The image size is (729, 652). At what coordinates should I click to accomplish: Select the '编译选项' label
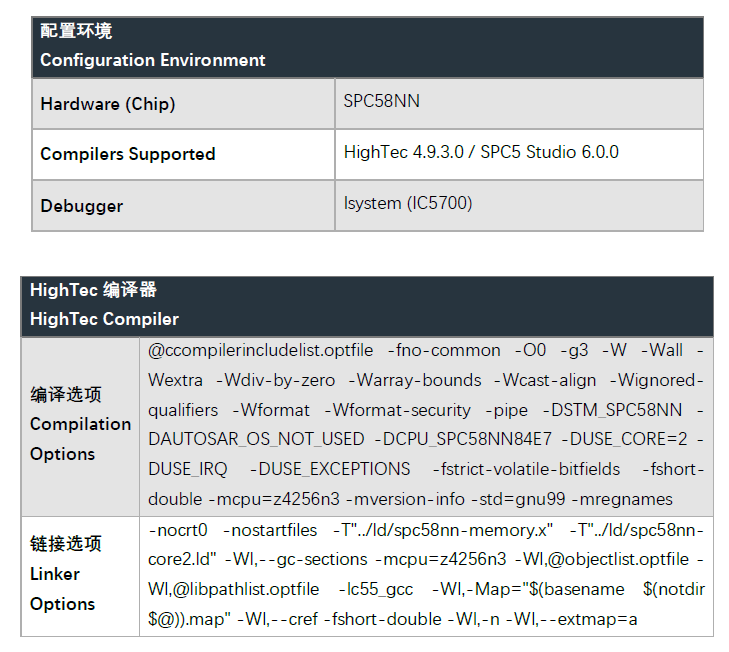pyautogui.click(x=66, y=394)
